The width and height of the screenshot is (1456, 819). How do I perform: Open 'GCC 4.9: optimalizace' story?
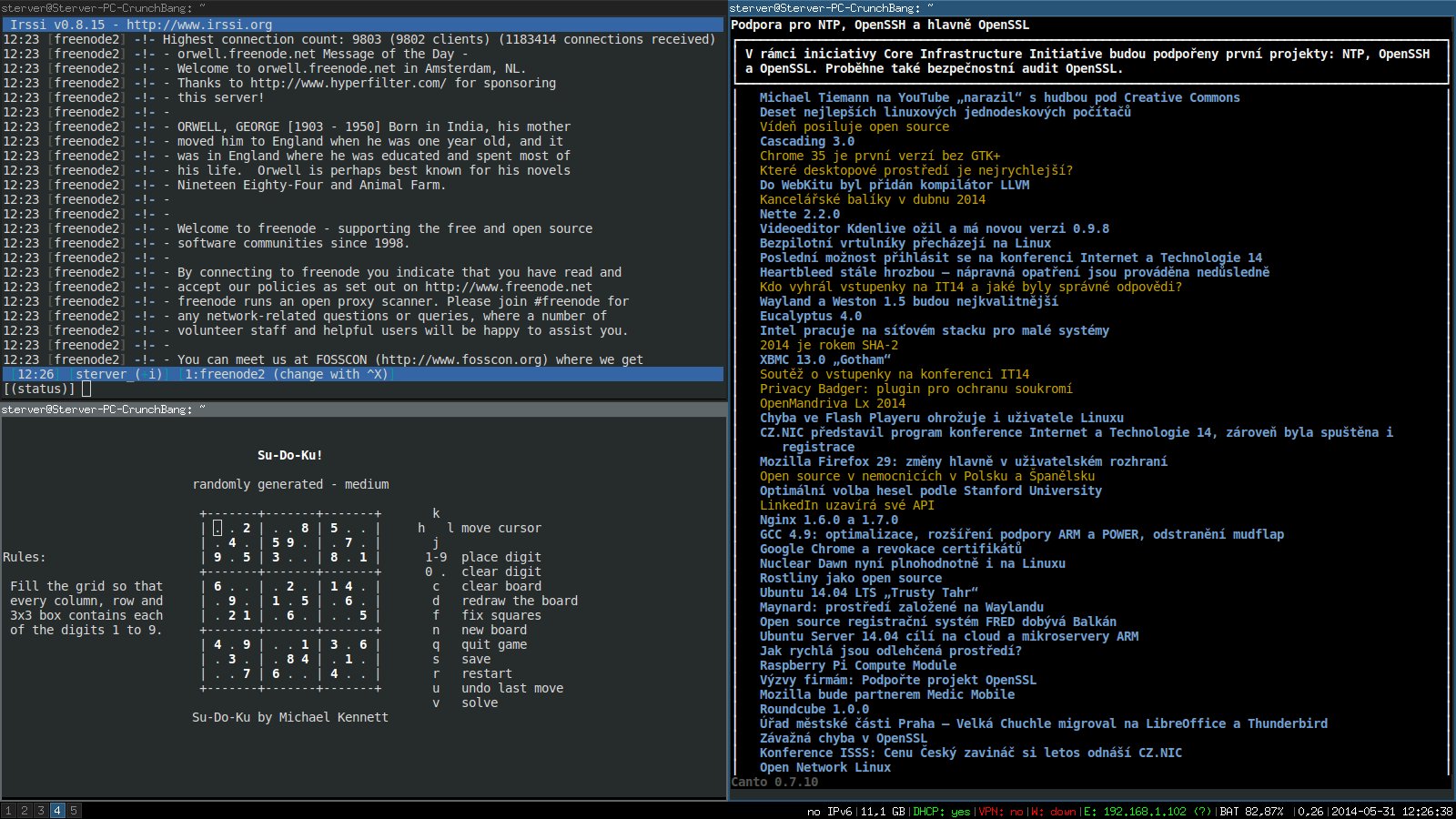1022,534
